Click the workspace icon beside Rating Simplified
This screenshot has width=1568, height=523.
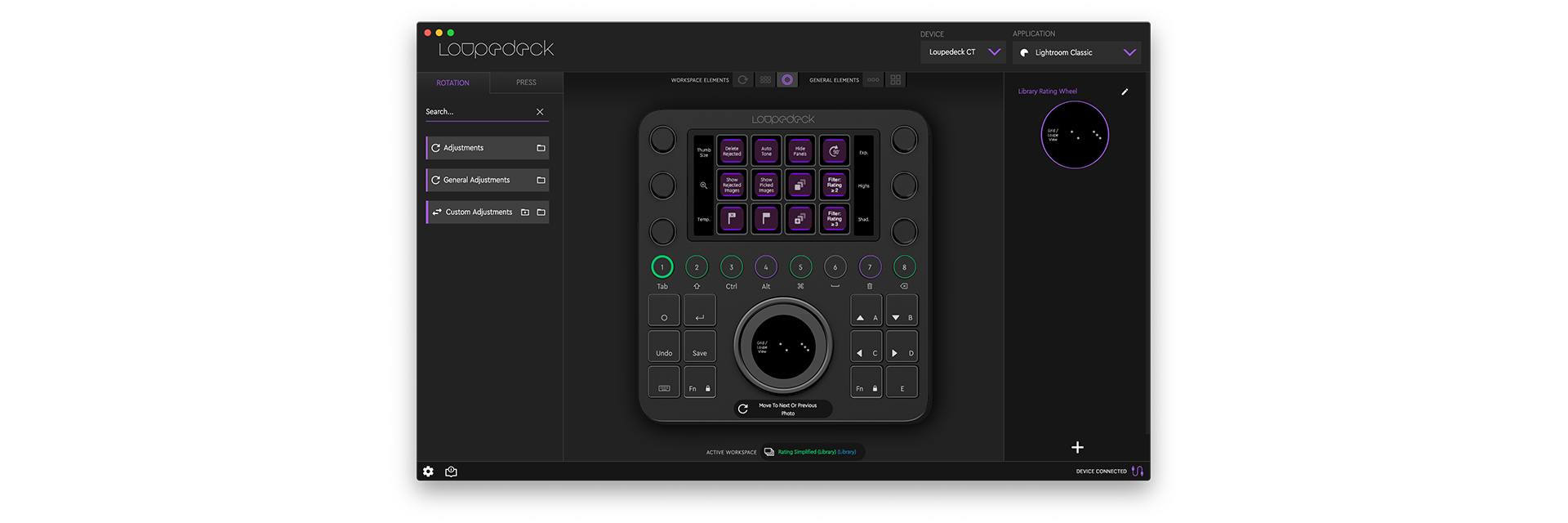tap(769, 452)
